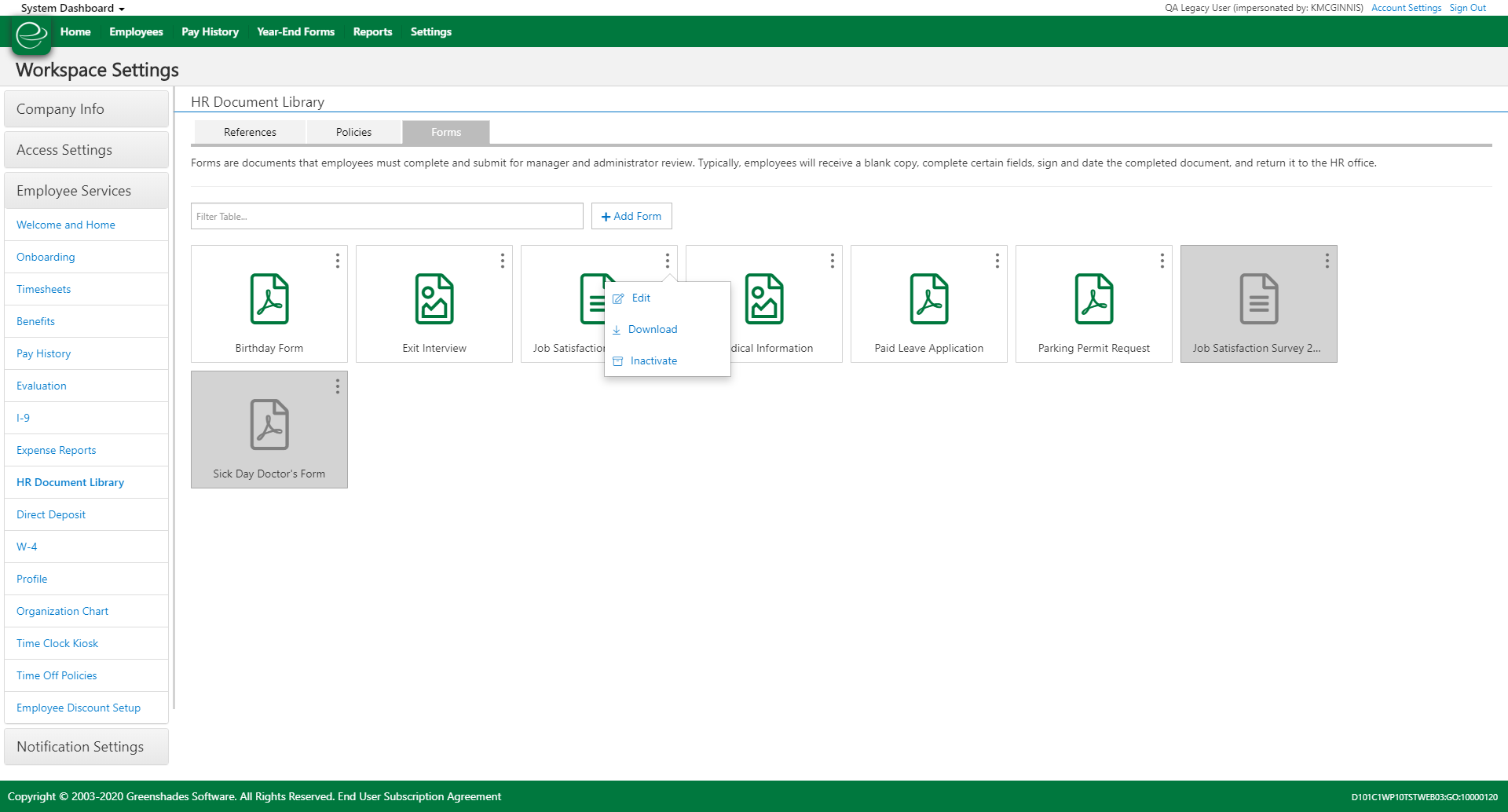Go to Timesheets settings
The width and height of the screenshot is (1508, 812).
(43, 289)
